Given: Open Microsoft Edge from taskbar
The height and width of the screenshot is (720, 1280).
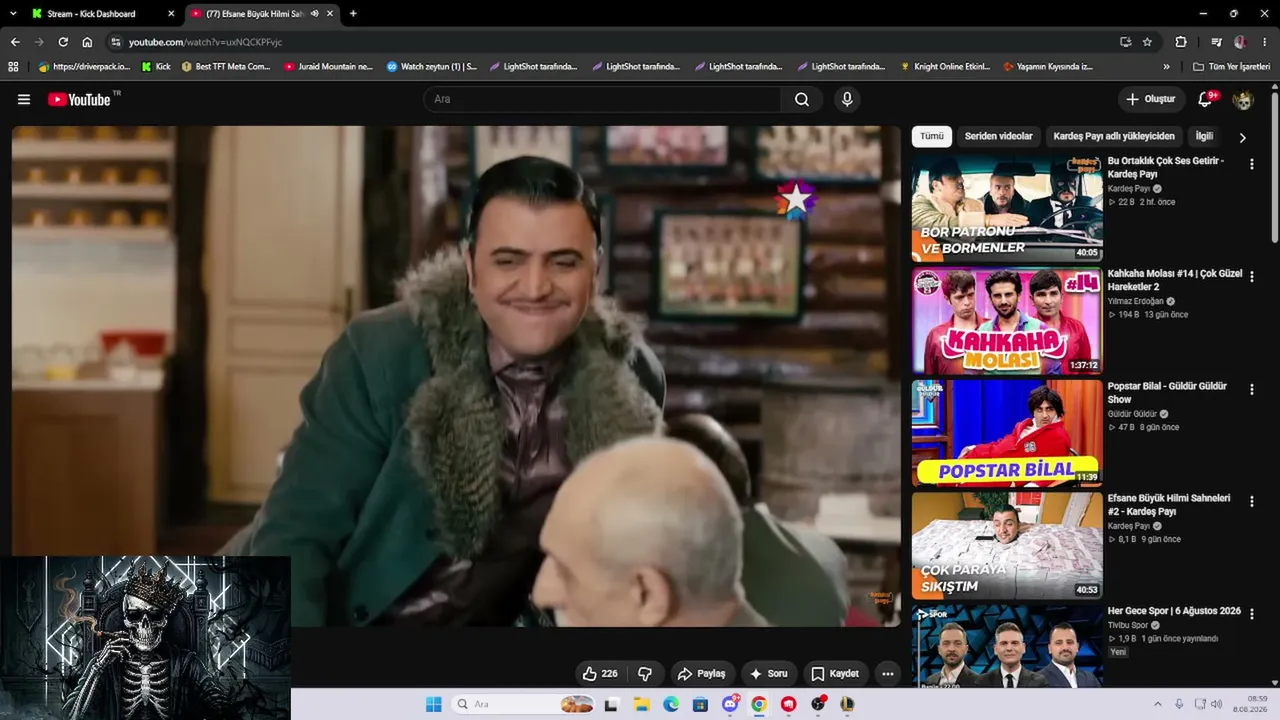Looking at the screenshot, I should (671, 704).
